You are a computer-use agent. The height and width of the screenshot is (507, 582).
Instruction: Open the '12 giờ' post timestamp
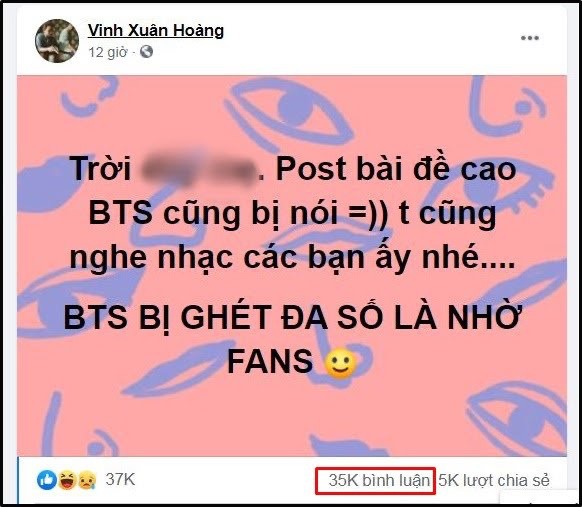[107, 52]
